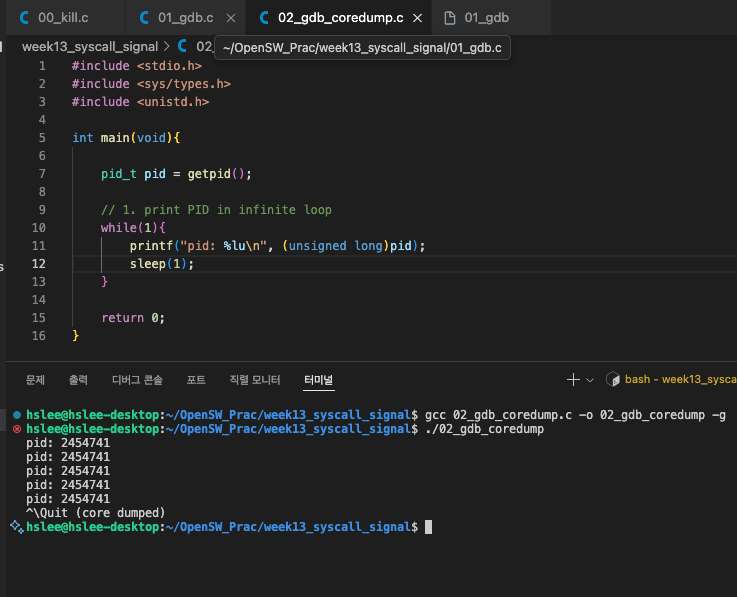
Task: Open the 문제 (Problems) panel tab
Action: [x=35, y=380]
